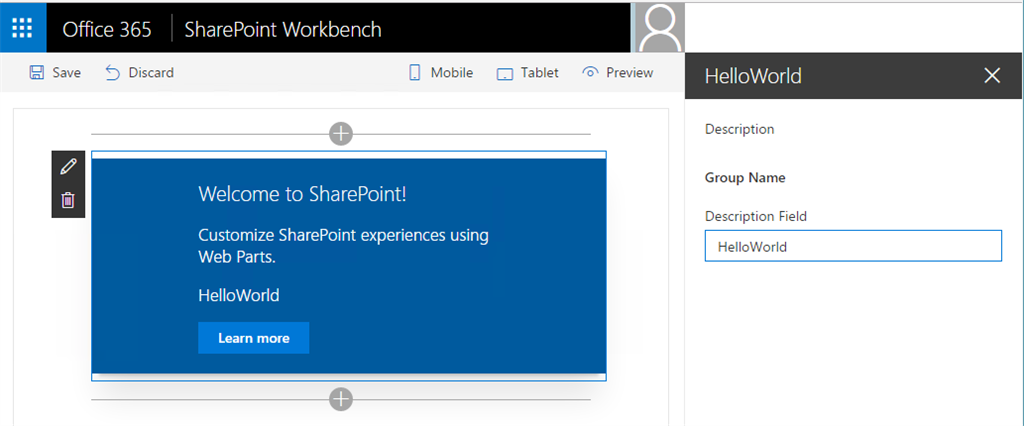Switch to Mobile view

coord(440,72)
